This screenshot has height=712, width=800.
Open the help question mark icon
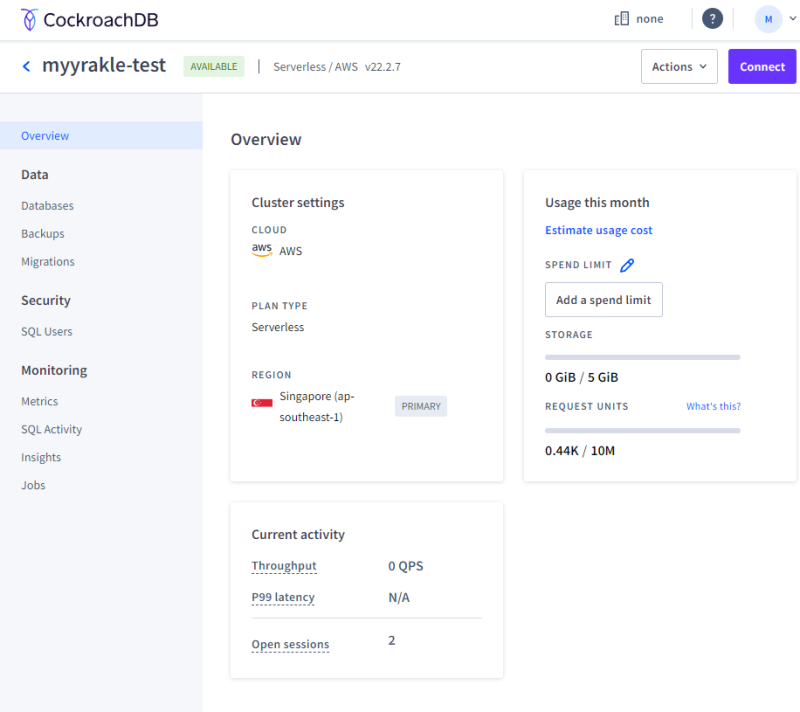[x=712, y=19]
